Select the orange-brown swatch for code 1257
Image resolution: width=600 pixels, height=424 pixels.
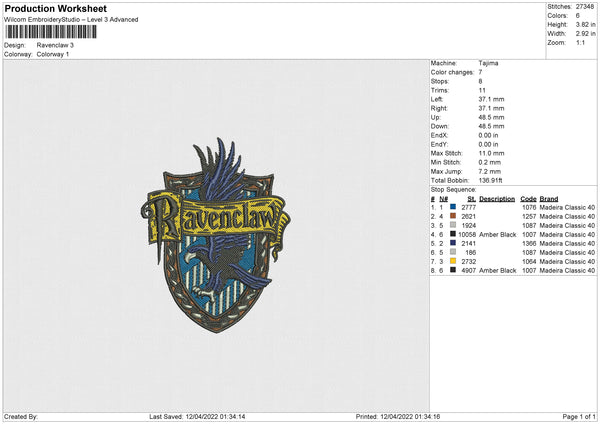tap(453, 216)
